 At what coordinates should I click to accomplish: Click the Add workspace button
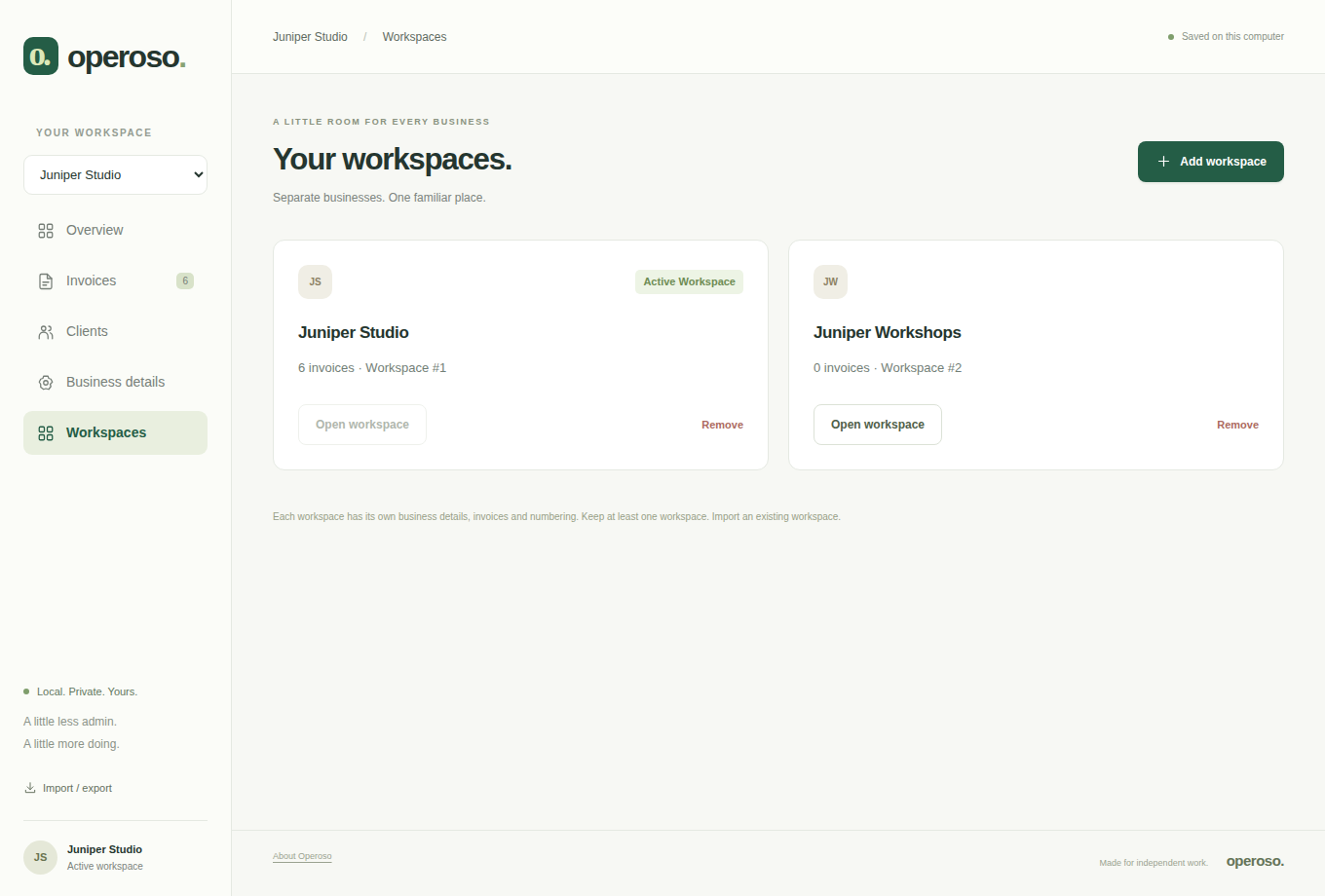click(1210, 162)
